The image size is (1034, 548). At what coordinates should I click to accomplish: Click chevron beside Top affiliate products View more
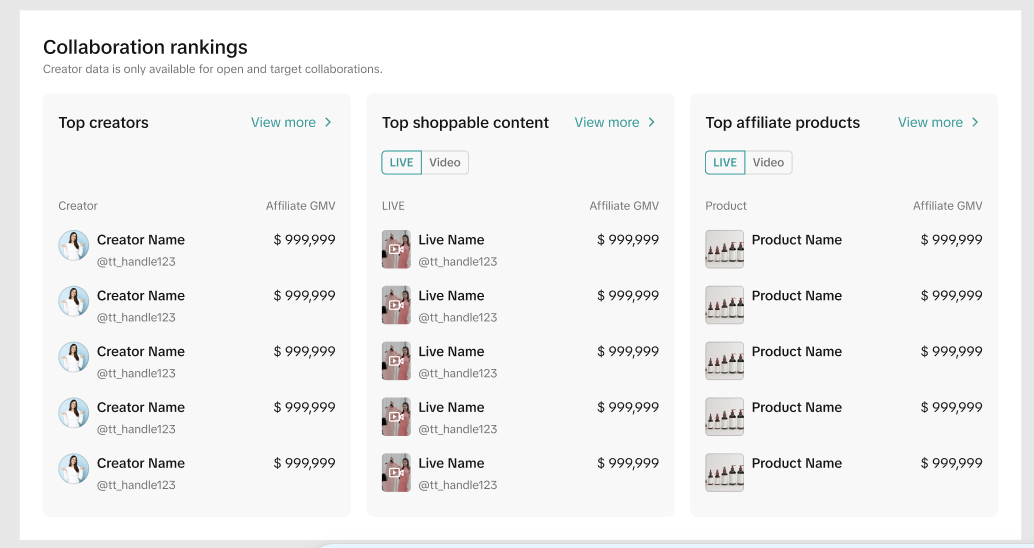(975, 123)
